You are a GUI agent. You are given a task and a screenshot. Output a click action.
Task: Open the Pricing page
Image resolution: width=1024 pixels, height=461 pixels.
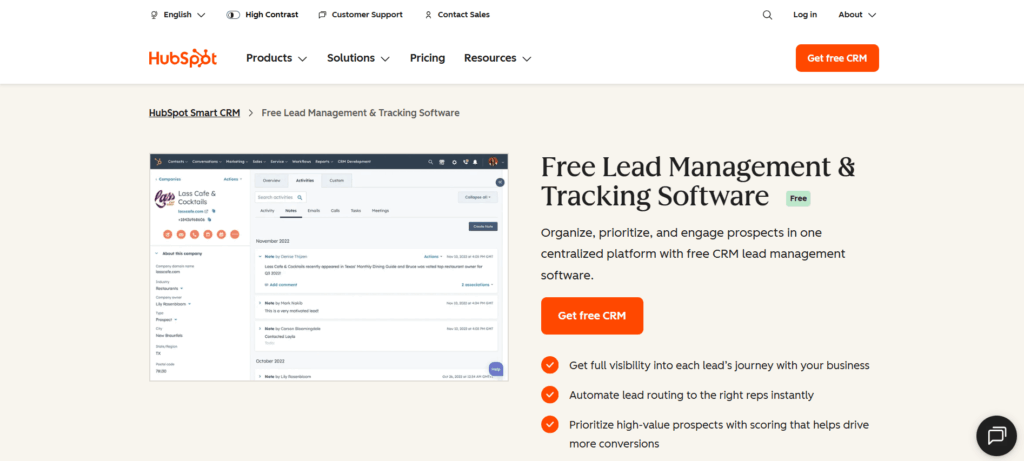(427, 58)
